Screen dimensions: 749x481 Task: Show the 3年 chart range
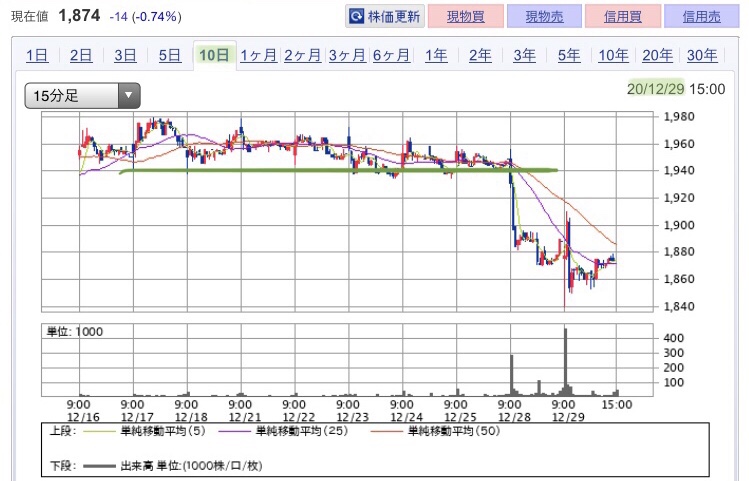tap(524, 55)
